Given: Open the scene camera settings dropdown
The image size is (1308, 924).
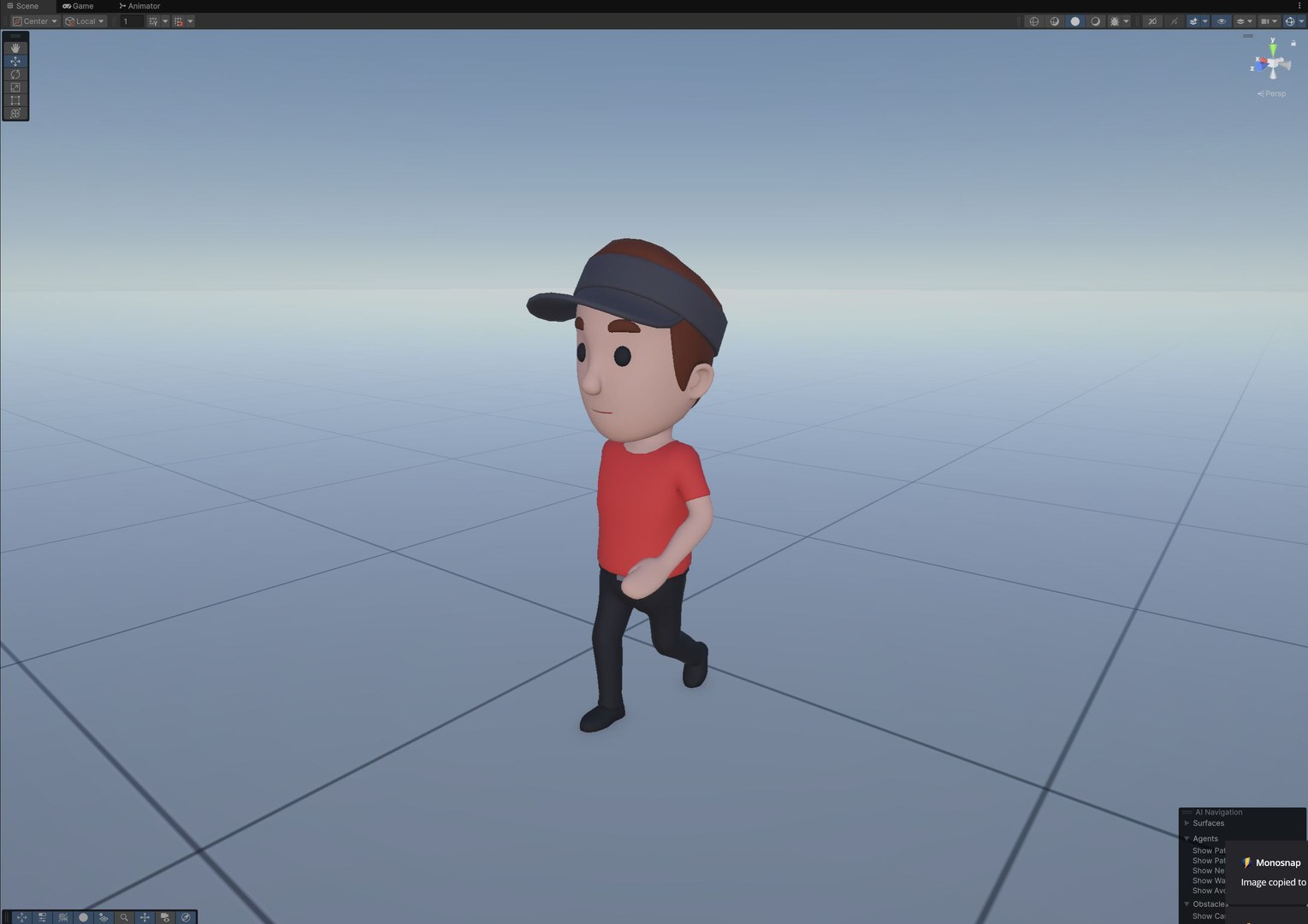Looking at the screenshot, I should pos(1269,21).
